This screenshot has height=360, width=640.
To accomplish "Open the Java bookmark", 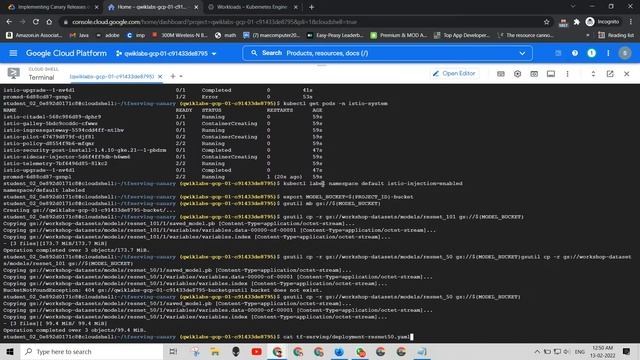I will (79, 36).
